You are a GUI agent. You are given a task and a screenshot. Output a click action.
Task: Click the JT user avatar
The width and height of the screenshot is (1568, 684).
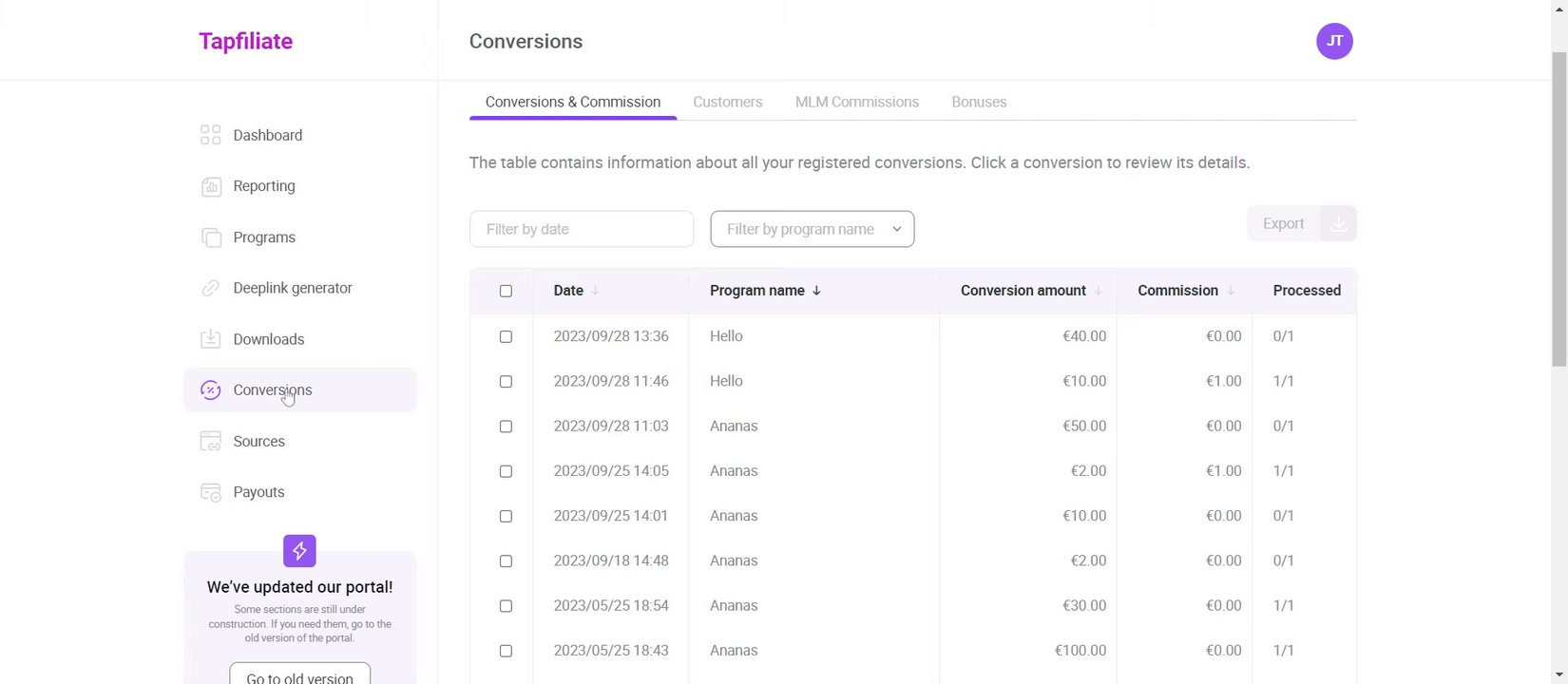point(1334,41)
